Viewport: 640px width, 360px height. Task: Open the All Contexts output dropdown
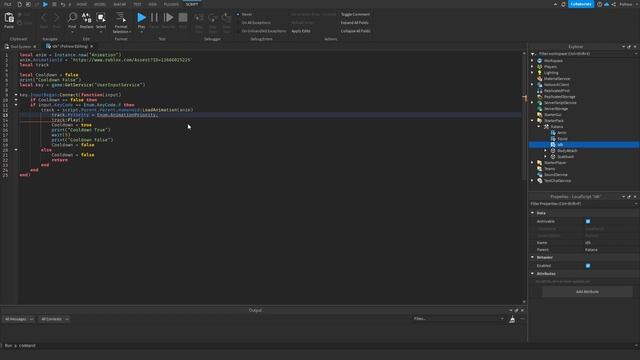(x=54, y=319)
